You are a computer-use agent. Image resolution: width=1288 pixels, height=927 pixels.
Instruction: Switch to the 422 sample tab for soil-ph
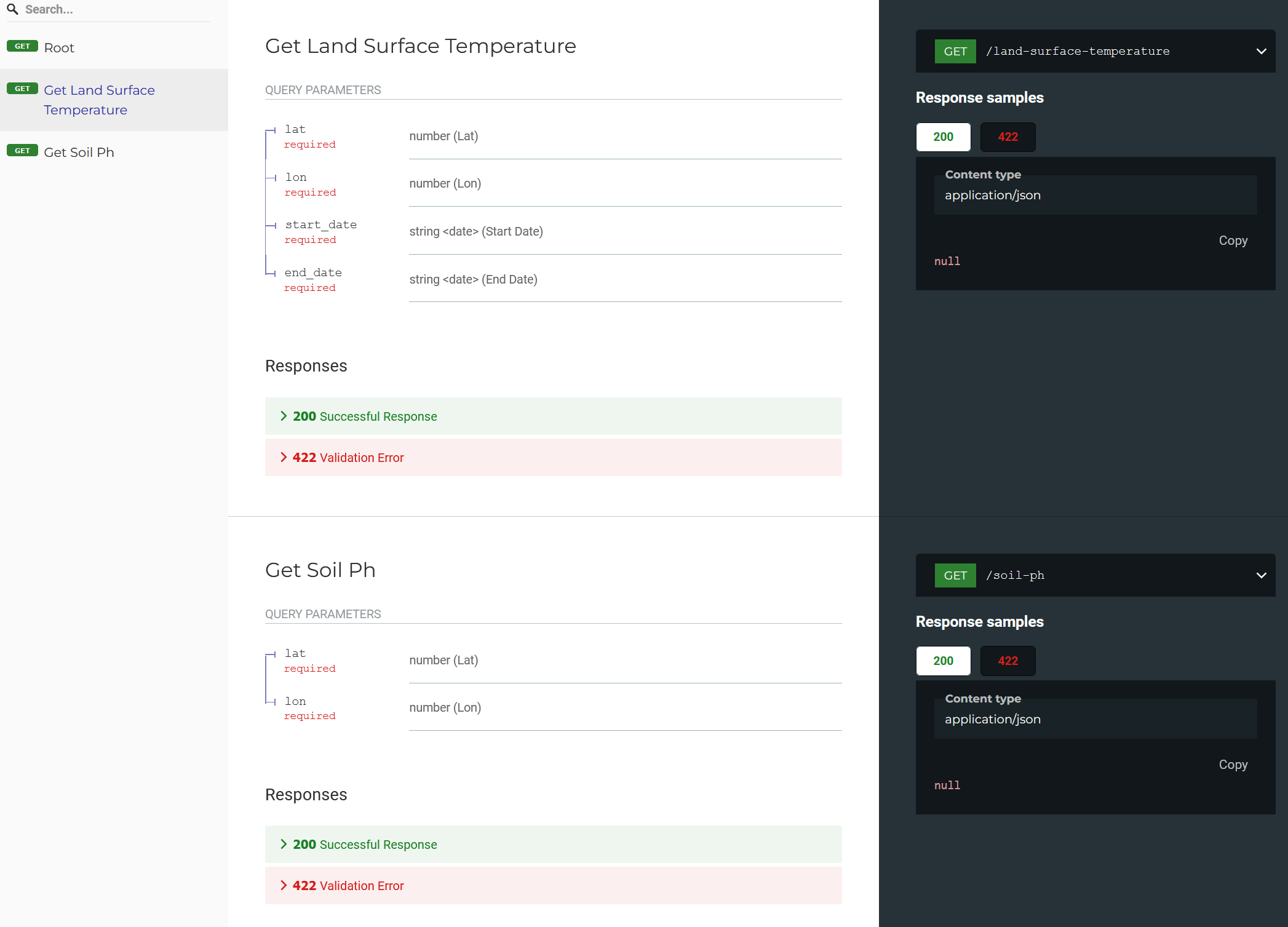coord(1008,661)
